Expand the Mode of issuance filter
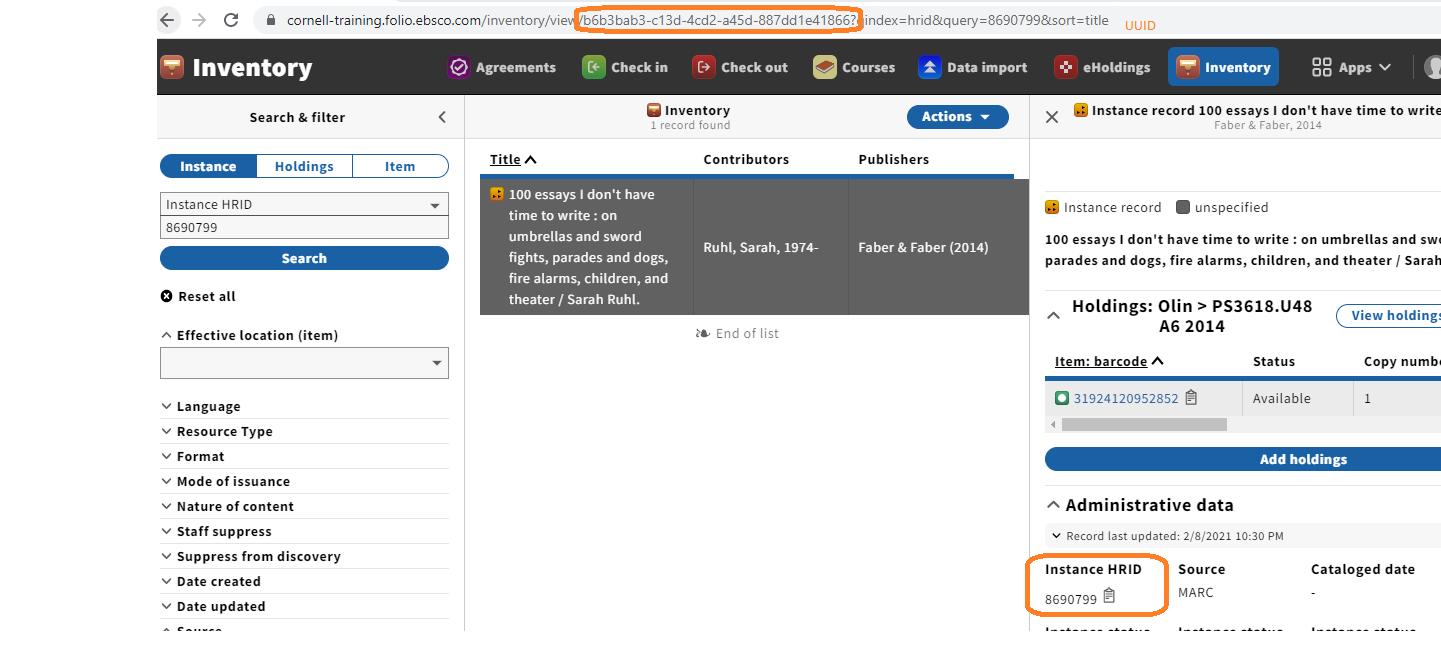Viewport: 1441px width, 660px height. click(x=225, y=481)
